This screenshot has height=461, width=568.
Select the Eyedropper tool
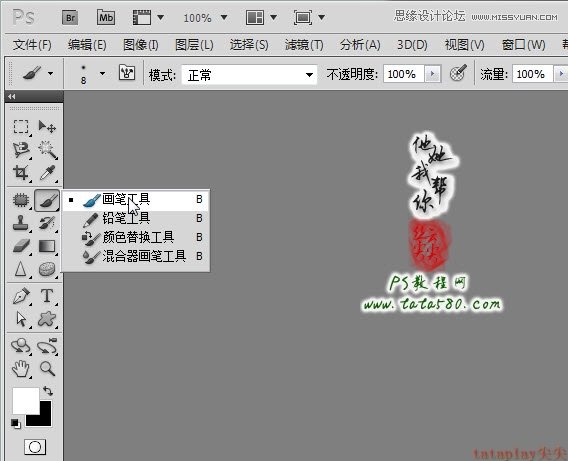point(47,173)
